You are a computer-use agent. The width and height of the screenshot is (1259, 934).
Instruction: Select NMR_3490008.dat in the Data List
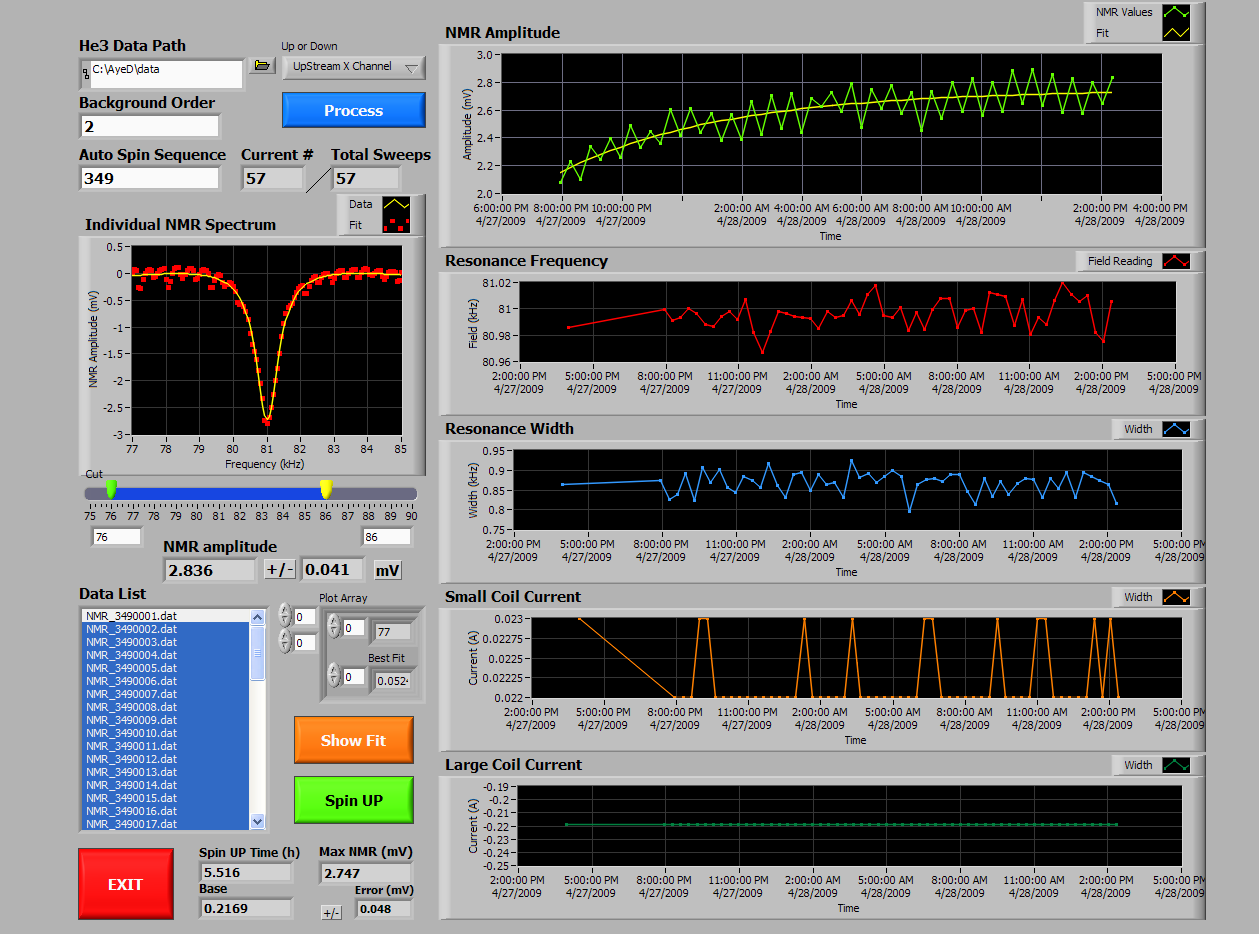(165, 707)
